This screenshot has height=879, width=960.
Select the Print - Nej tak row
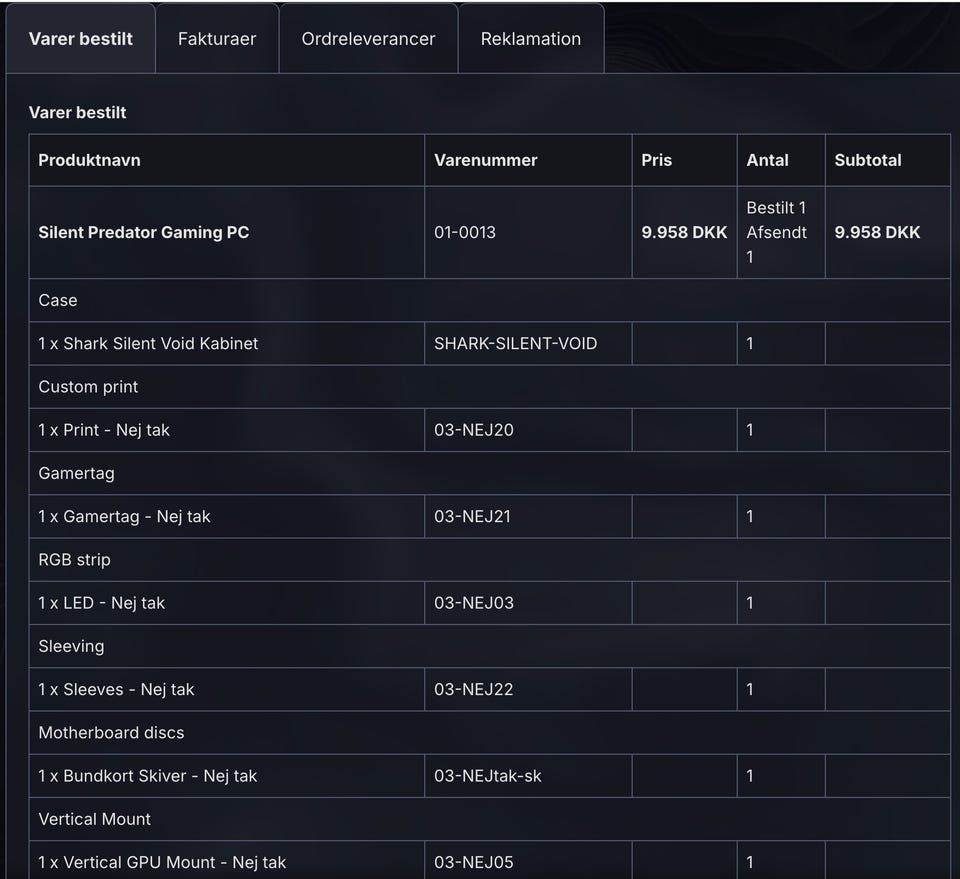point(104,430)
